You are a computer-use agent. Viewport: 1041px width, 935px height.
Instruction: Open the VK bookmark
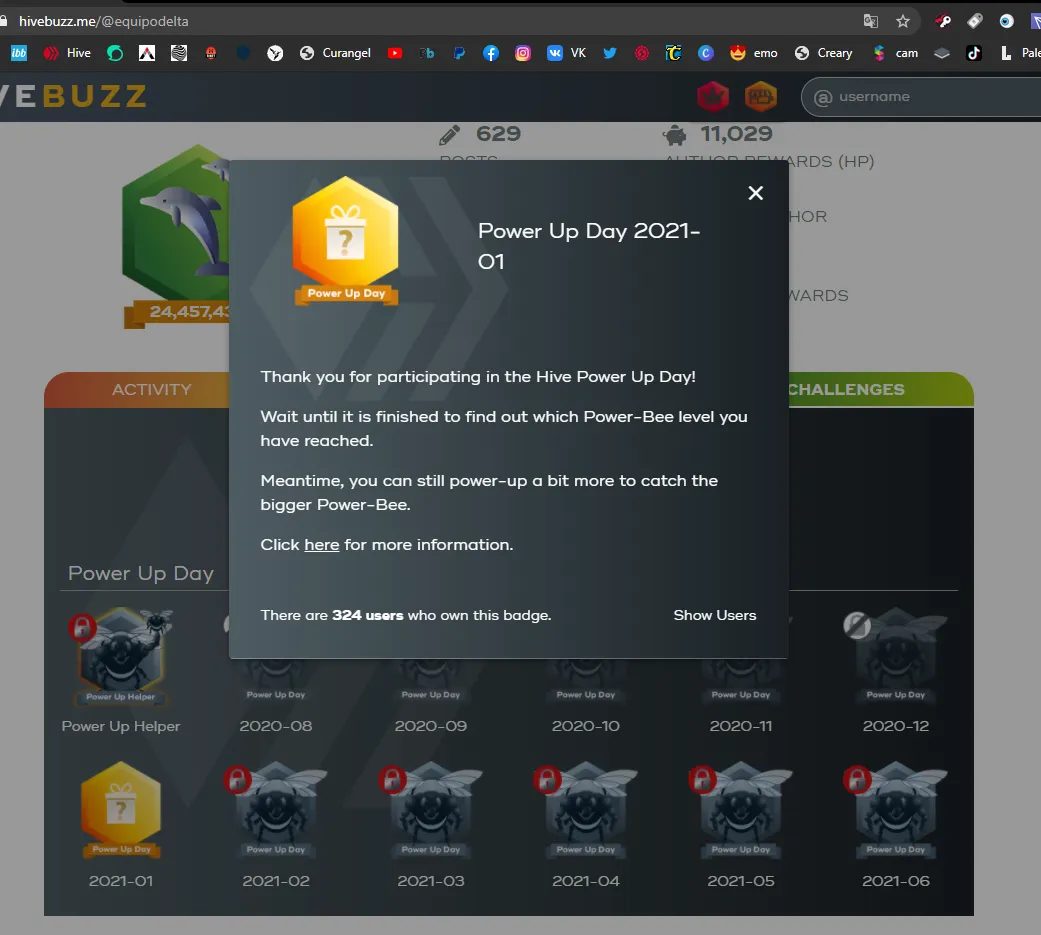(566, 53)
